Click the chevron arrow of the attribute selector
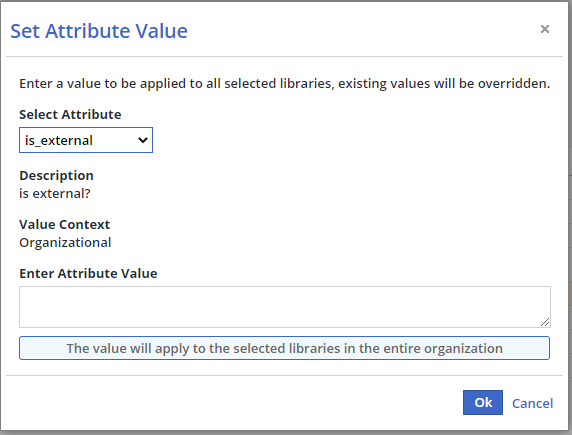 143,140
